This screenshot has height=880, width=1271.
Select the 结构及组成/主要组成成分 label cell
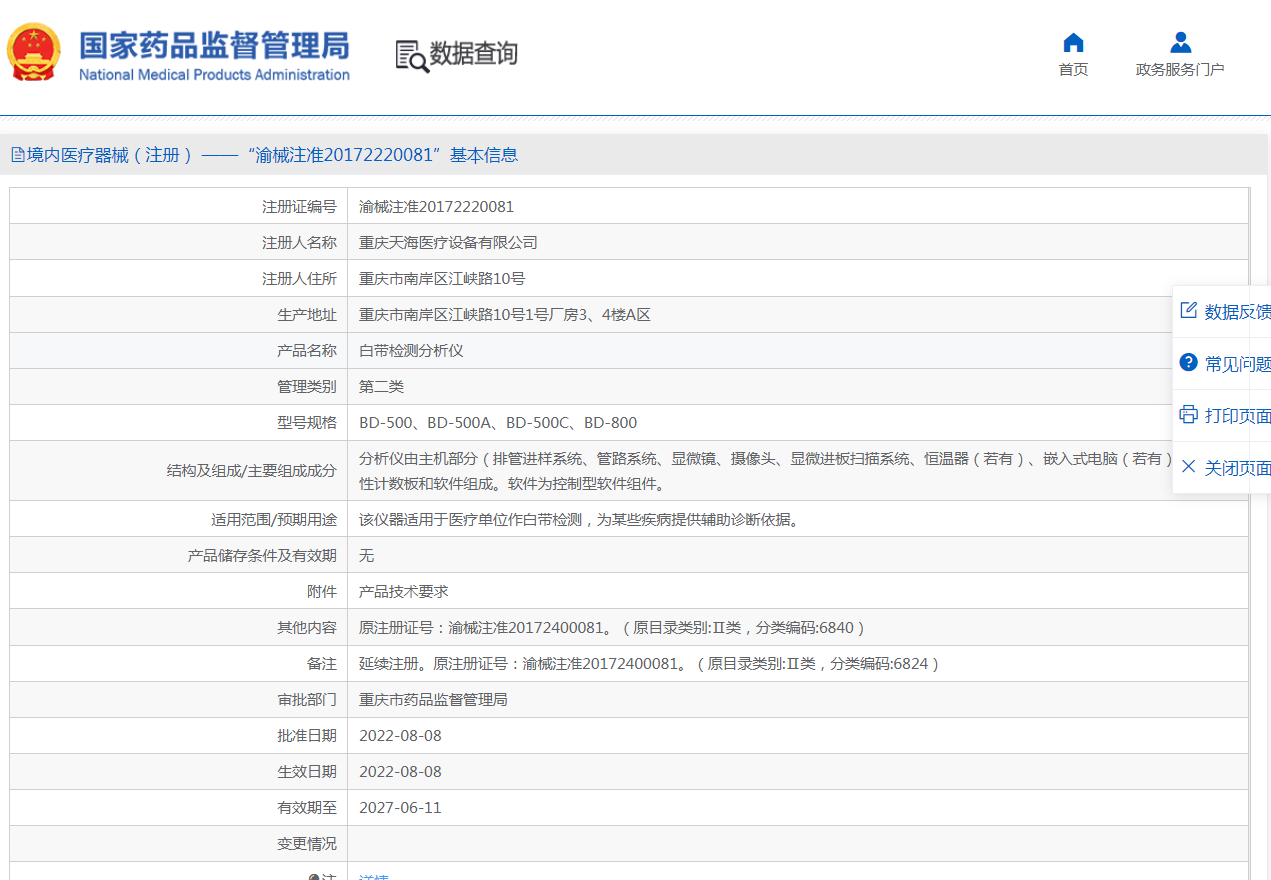179,471
